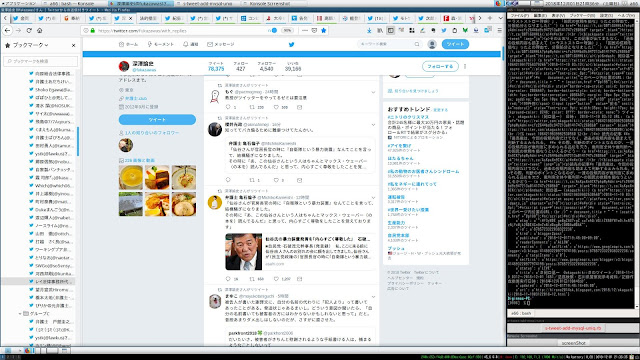Viewport: 640px width, 360px height.
Task: Bookmark this page with the blue star
Action: pos(323,31)
